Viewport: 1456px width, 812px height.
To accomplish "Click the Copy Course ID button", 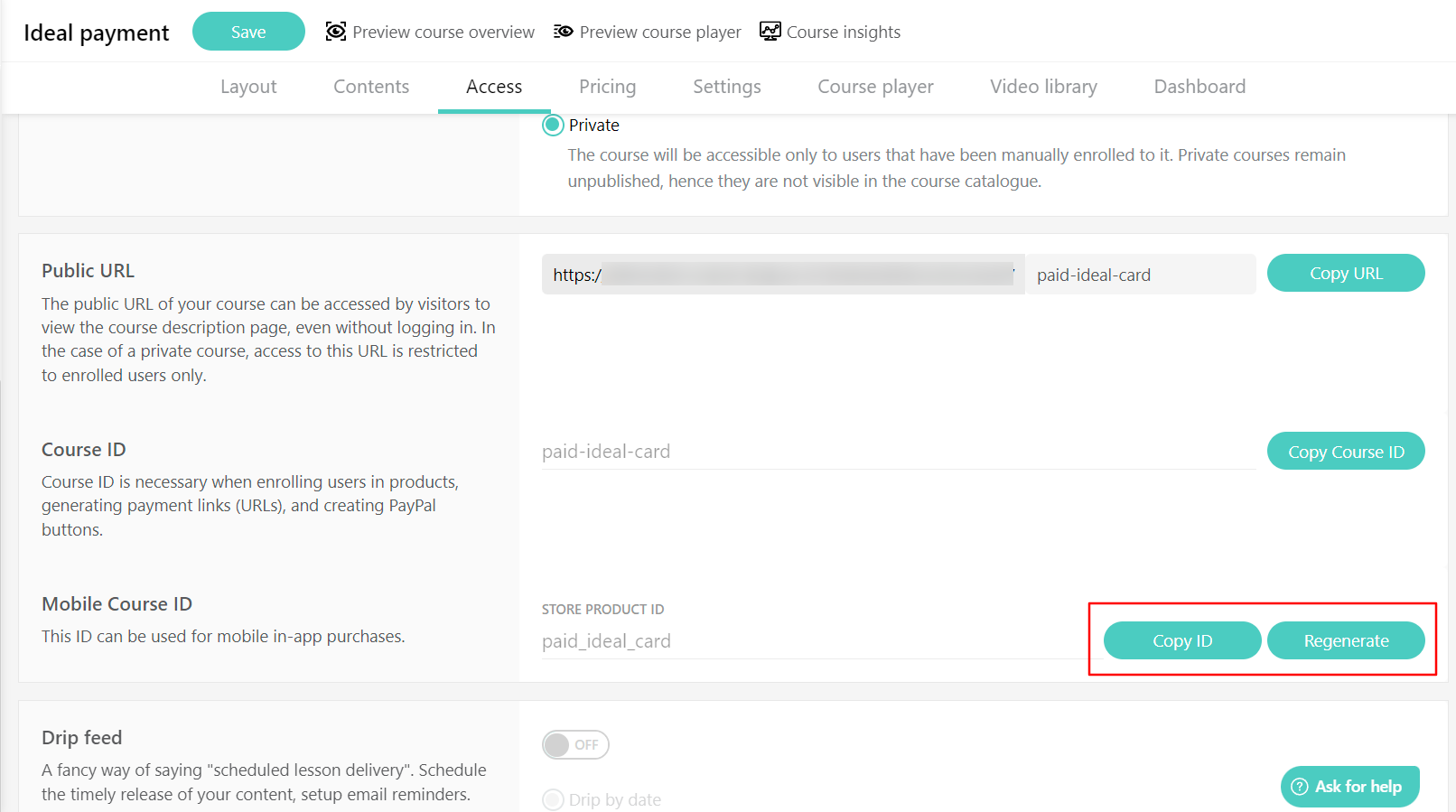I will pyautogui.click(x=1345, y=451).
